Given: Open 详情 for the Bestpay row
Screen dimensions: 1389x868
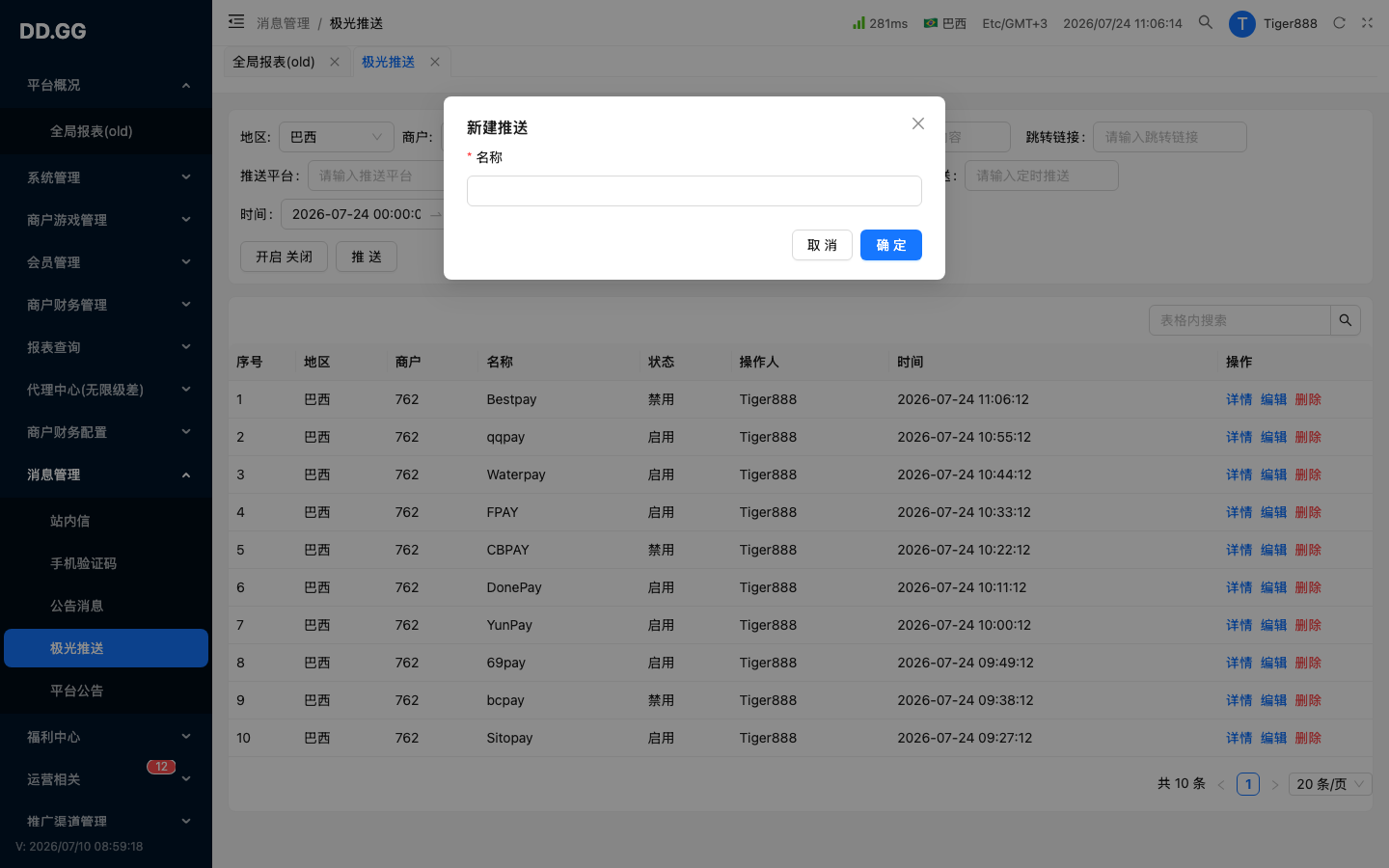Looking at the screenshot, I should [1239, 399].
